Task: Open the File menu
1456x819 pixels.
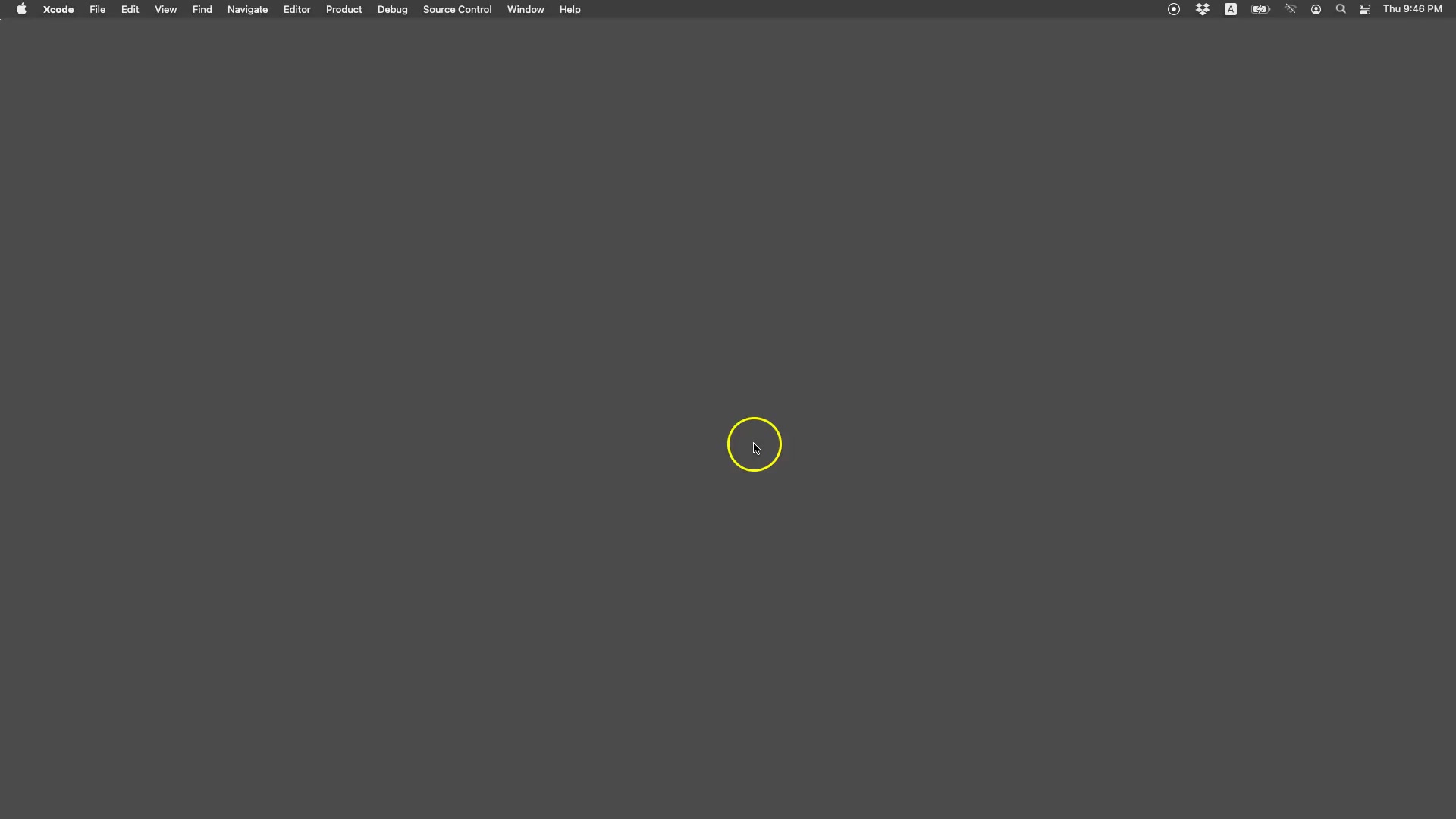Action: (97, 9)
